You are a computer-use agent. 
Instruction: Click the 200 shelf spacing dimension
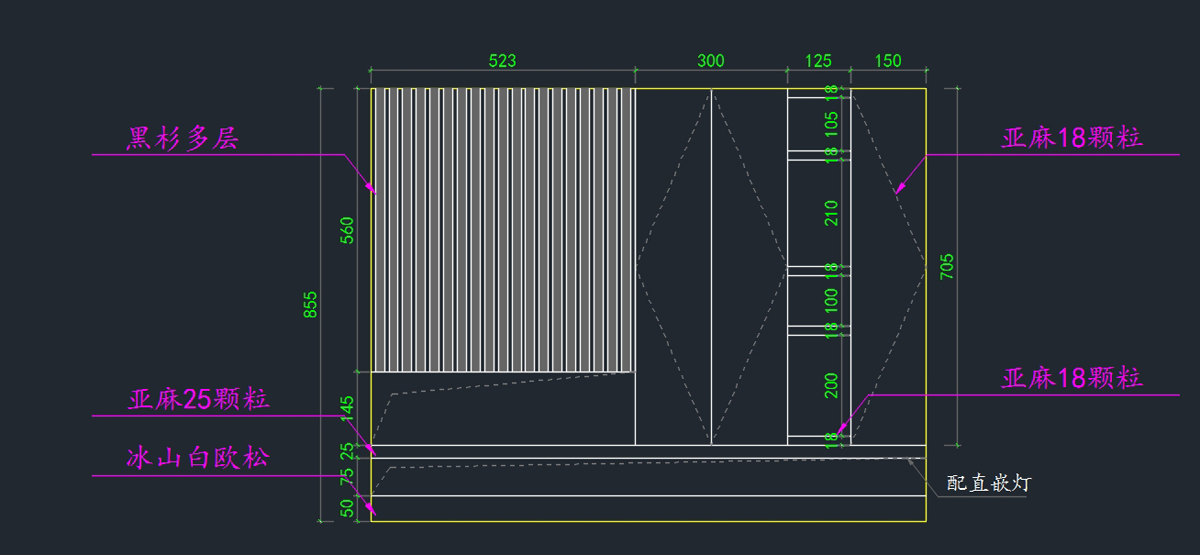(x=831, y=385)
